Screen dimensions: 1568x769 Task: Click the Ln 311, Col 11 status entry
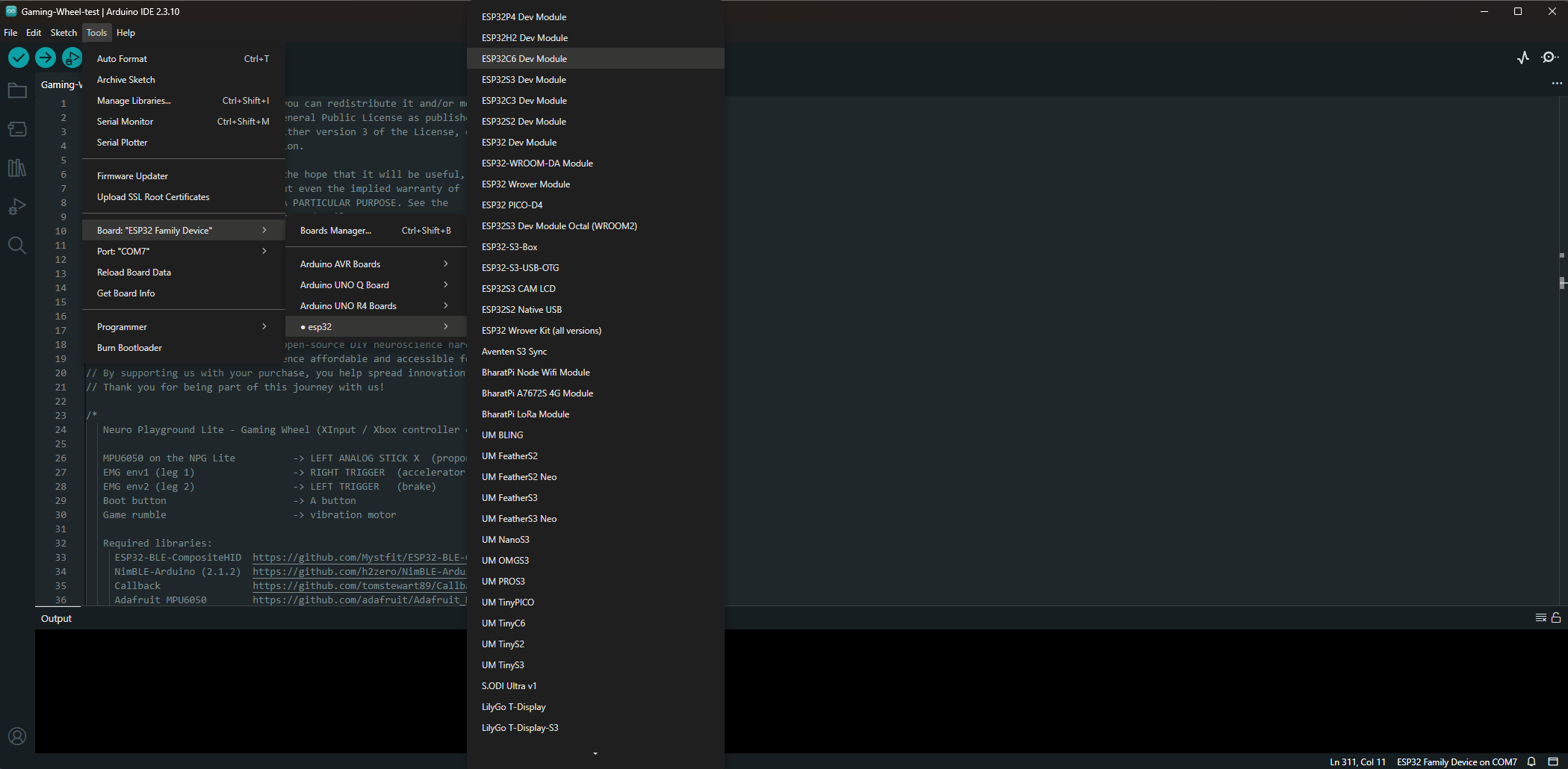[x=1357, y=762]
